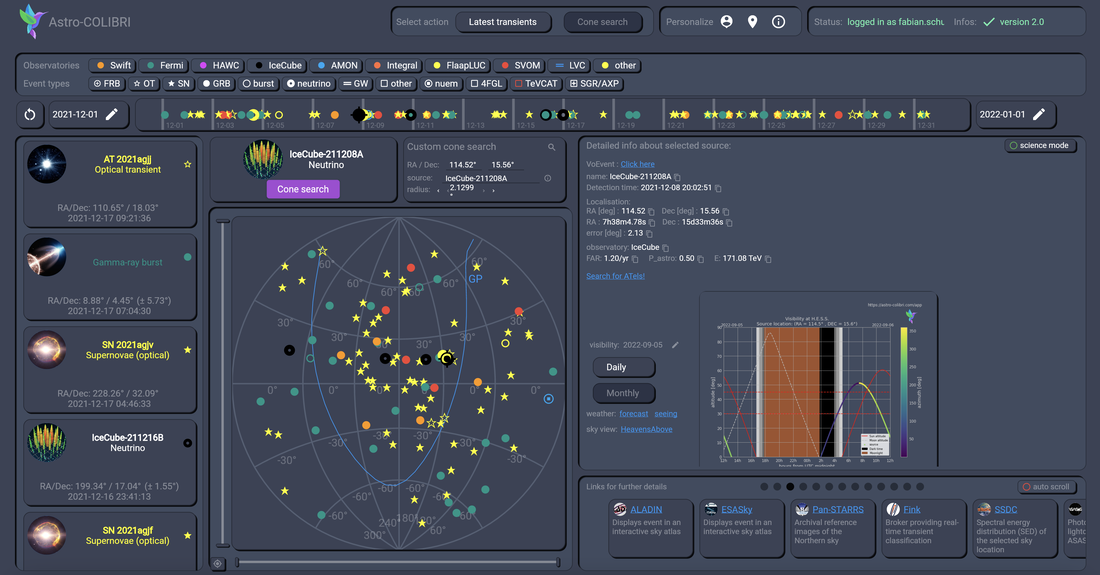Open the ESASky link card
The height and width of the screenshot is (575, 1100).
coord(742,529)
